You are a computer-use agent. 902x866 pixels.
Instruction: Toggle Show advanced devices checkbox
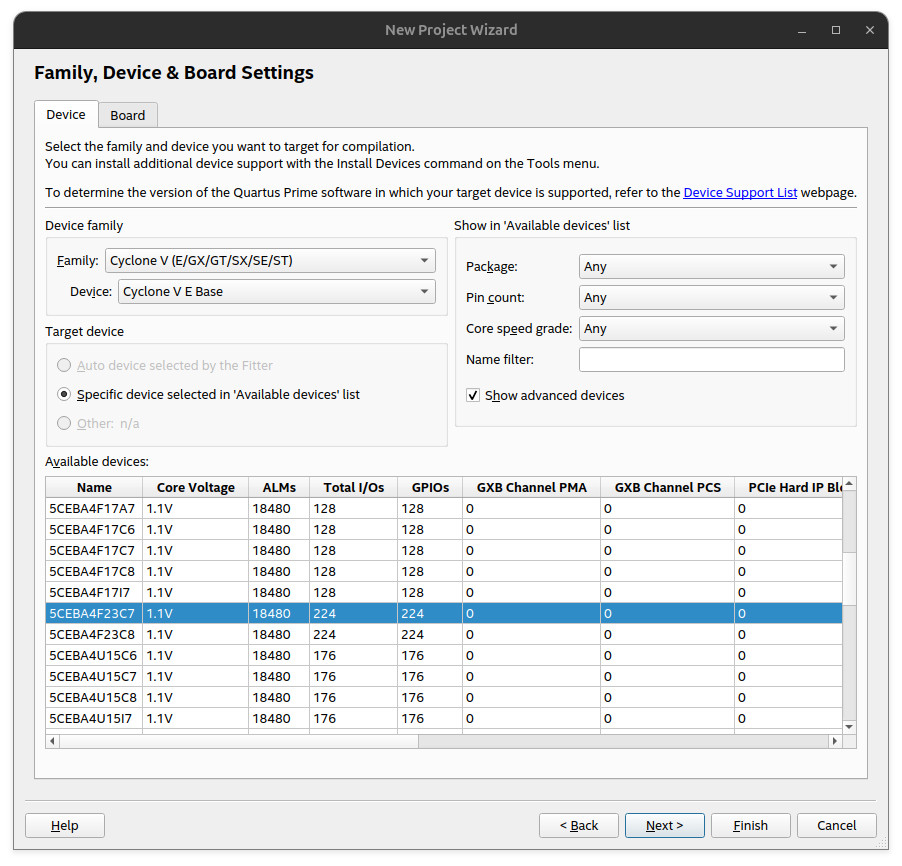click(x=473, y=396)
